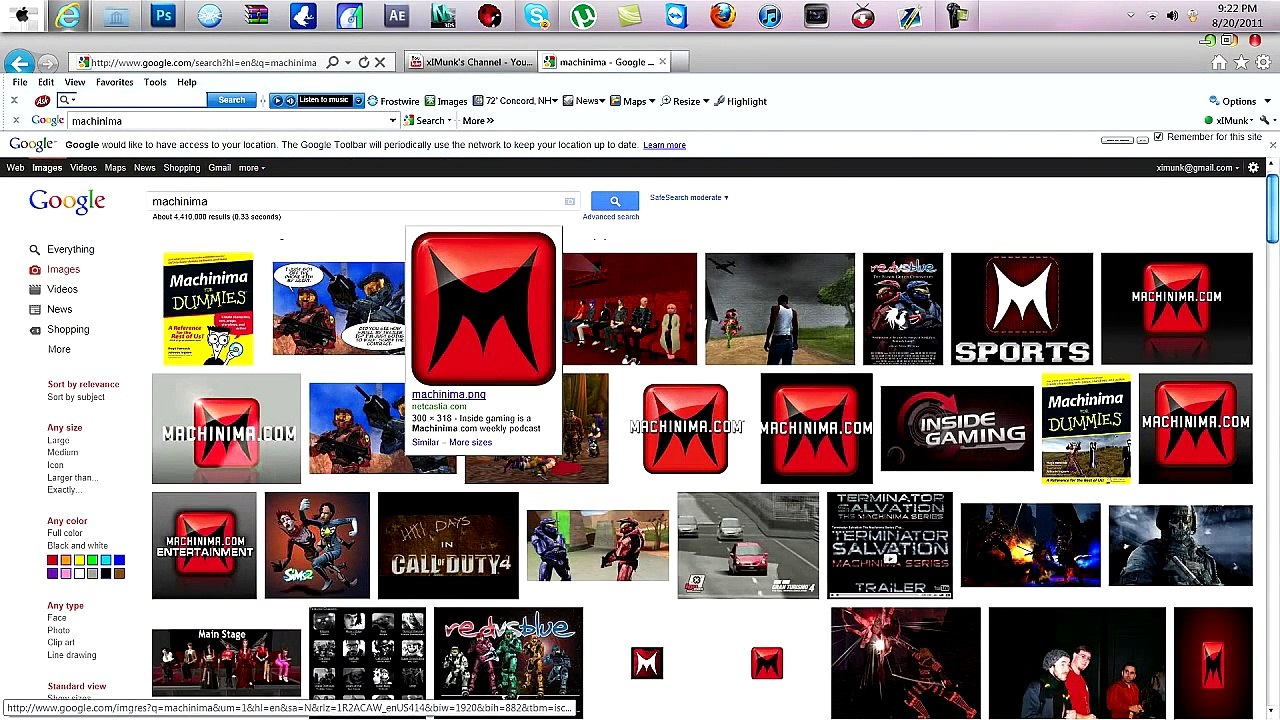Open the Advanced search link
The height and width of the screenshot is (720, 1280).
(x=611, y=217)
